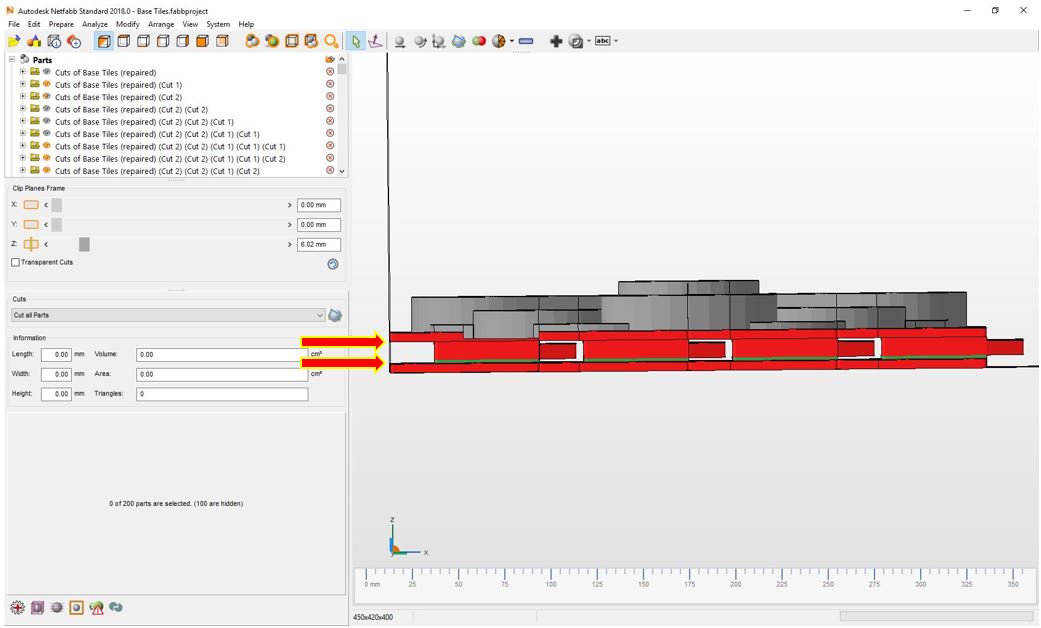Click the Z clip plane slider handle
The image size is (1041, 628).
click(84, 244)
